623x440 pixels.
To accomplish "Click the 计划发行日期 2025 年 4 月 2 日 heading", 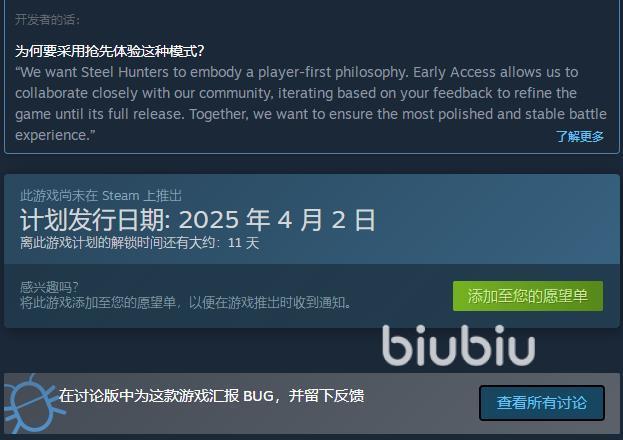I will [x=198, y=220].
